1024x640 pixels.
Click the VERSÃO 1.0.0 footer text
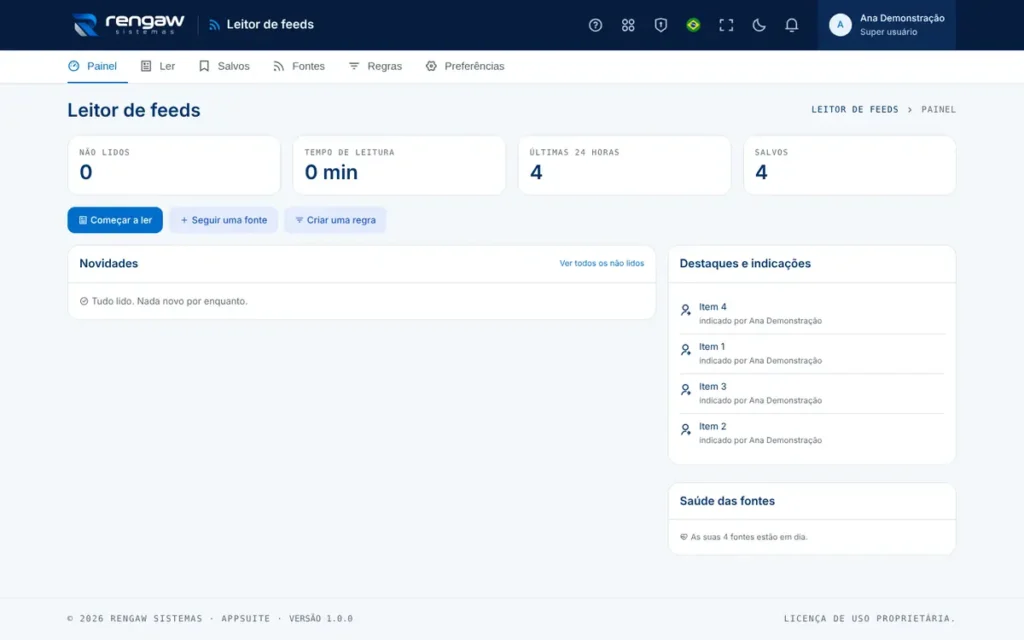pos(321,618)
